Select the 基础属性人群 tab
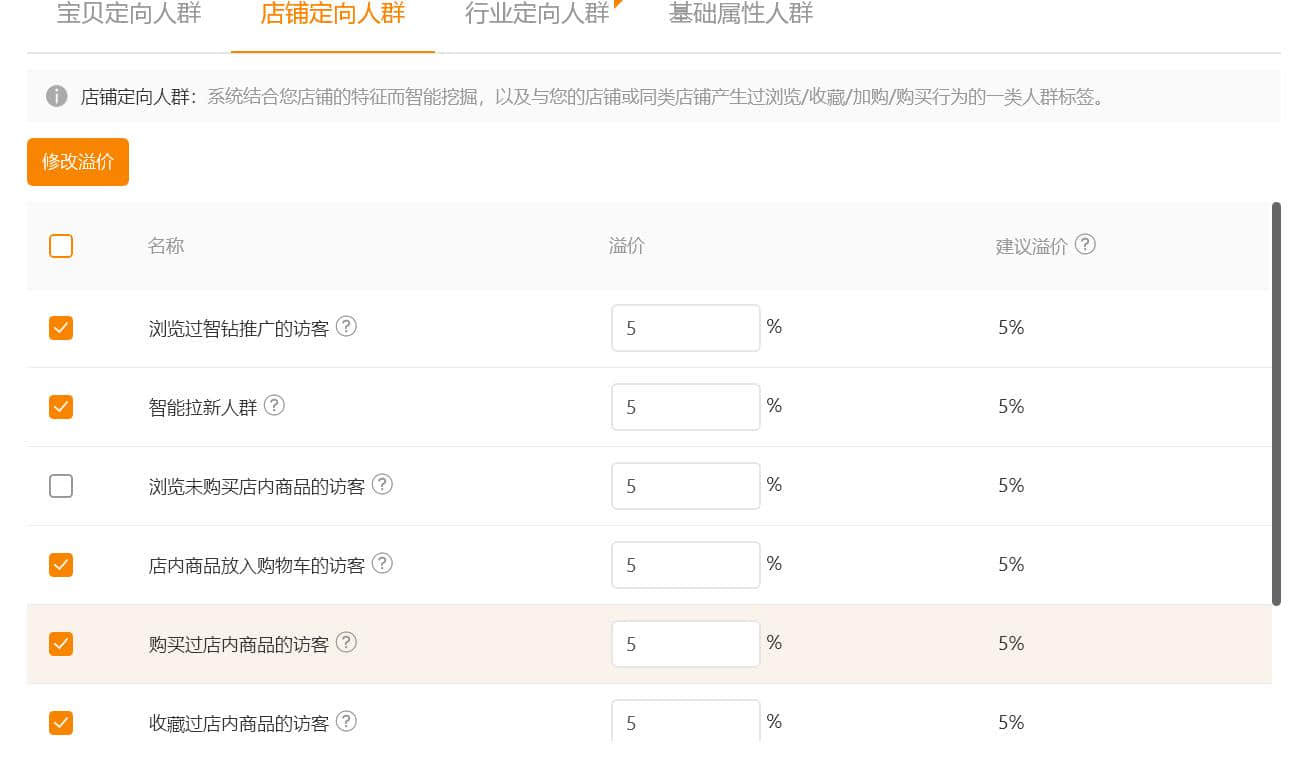This screenshot has width=1307, height=771. point(741,14)
